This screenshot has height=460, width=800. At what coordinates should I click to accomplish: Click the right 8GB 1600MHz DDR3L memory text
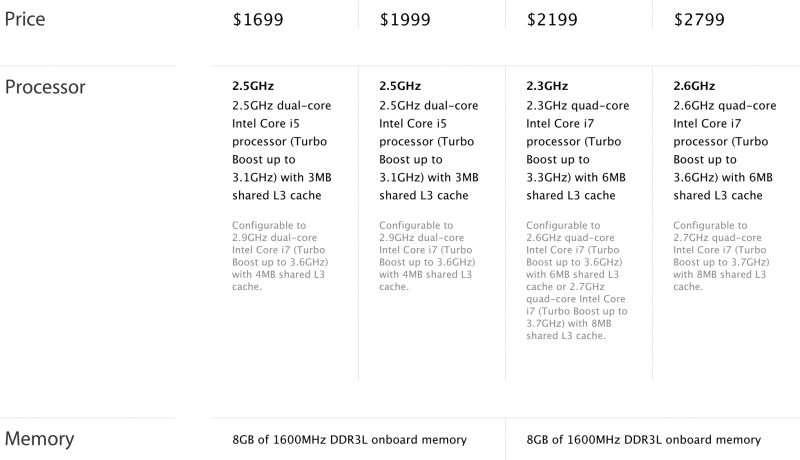coord(643,440)
